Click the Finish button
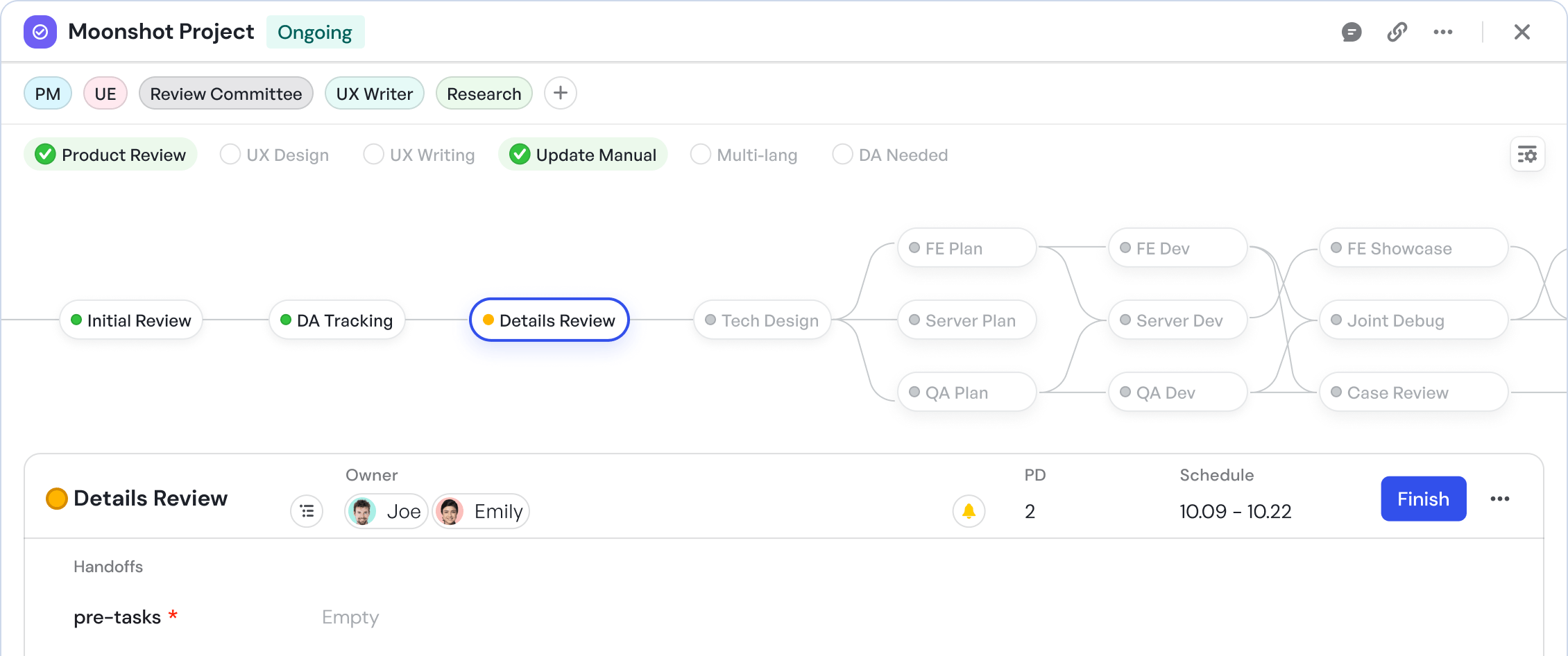Image resolution: width=1568 pixels, height=656 pixels. pos(1423,499)
